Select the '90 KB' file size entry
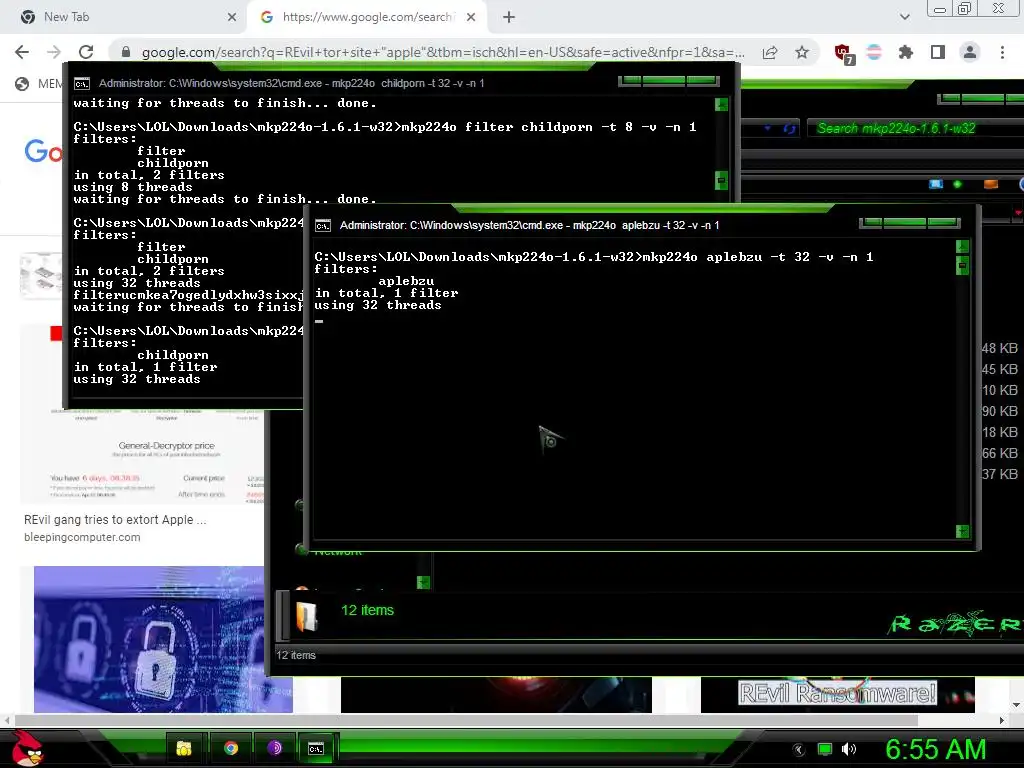The height and width of the screenshot is (768, 1024). (x=999, y=411)
